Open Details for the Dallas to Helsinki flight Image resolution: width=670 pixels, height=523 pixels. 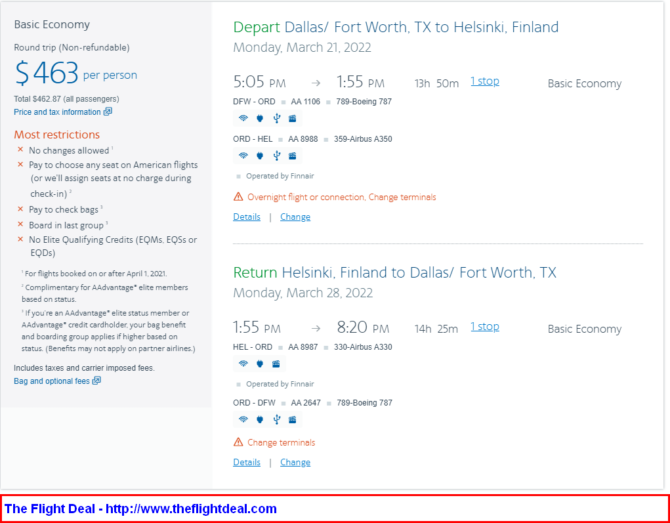[x=247, y=217]
